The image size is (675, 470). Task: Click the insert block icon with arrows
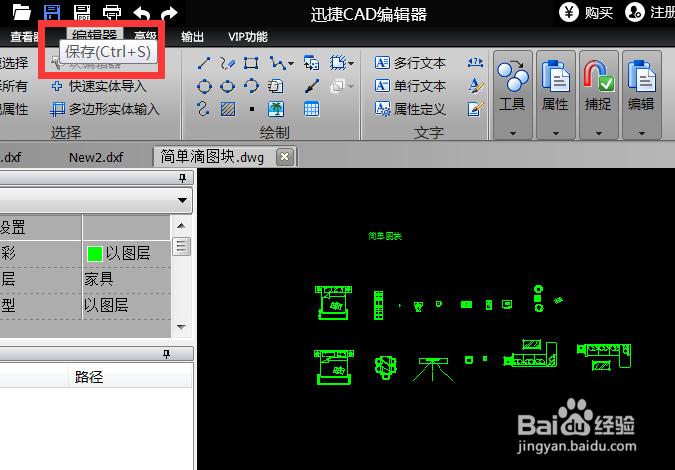click(311, 63)
